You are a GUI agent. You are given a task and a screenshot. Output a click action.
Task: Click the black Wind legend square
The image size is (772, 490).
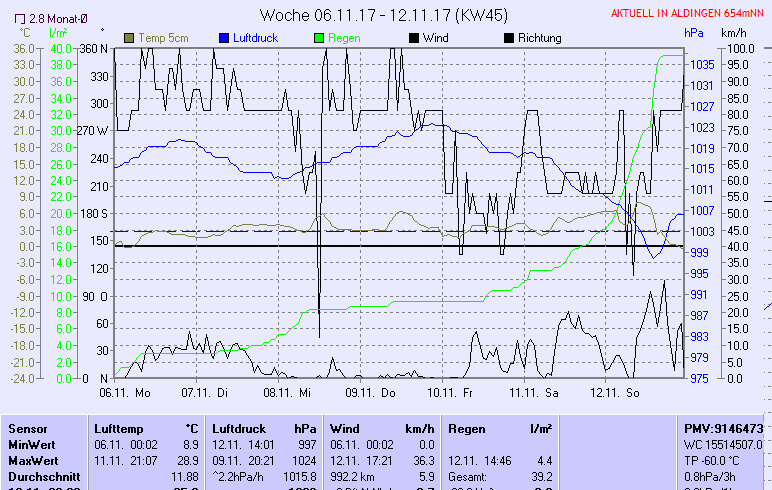tap(414, 38)
